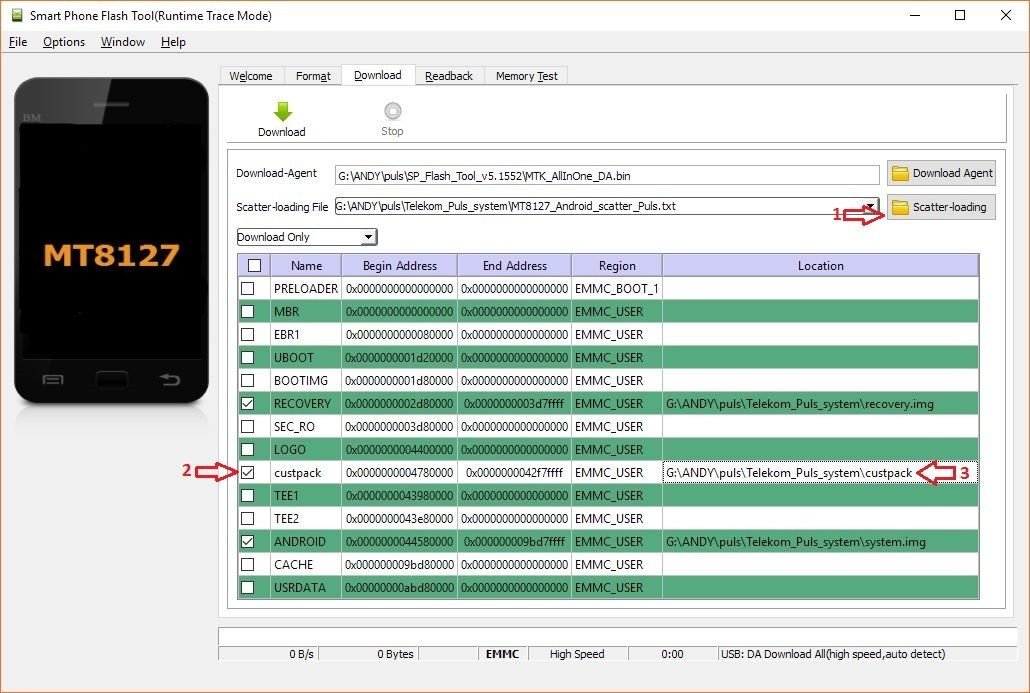
Task: Check the TEE2 checkbox
Action: 248,518
